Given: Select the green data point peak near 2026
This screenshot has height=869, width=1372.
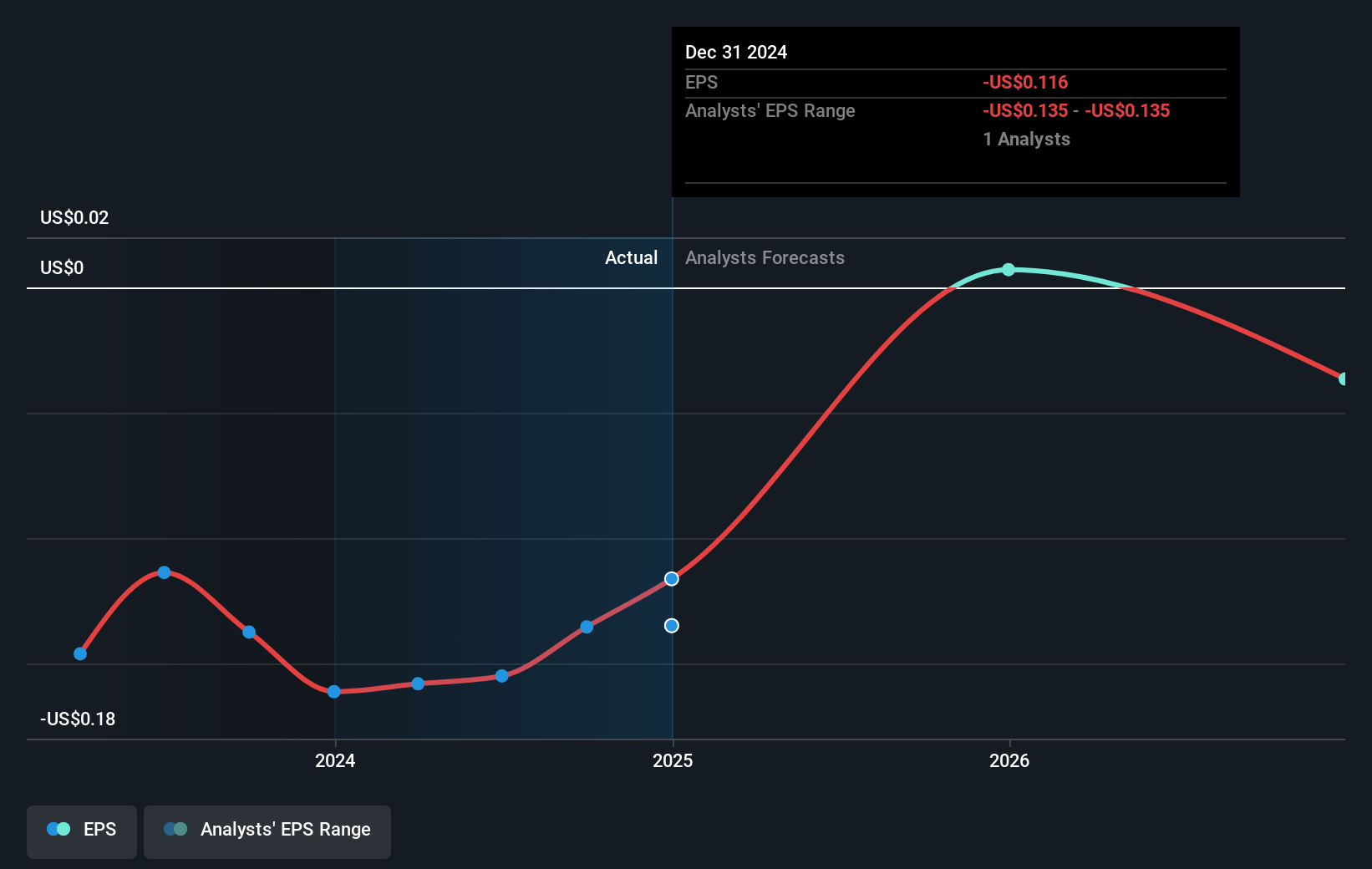Looking at the screenshot, I should [1009, 269].
